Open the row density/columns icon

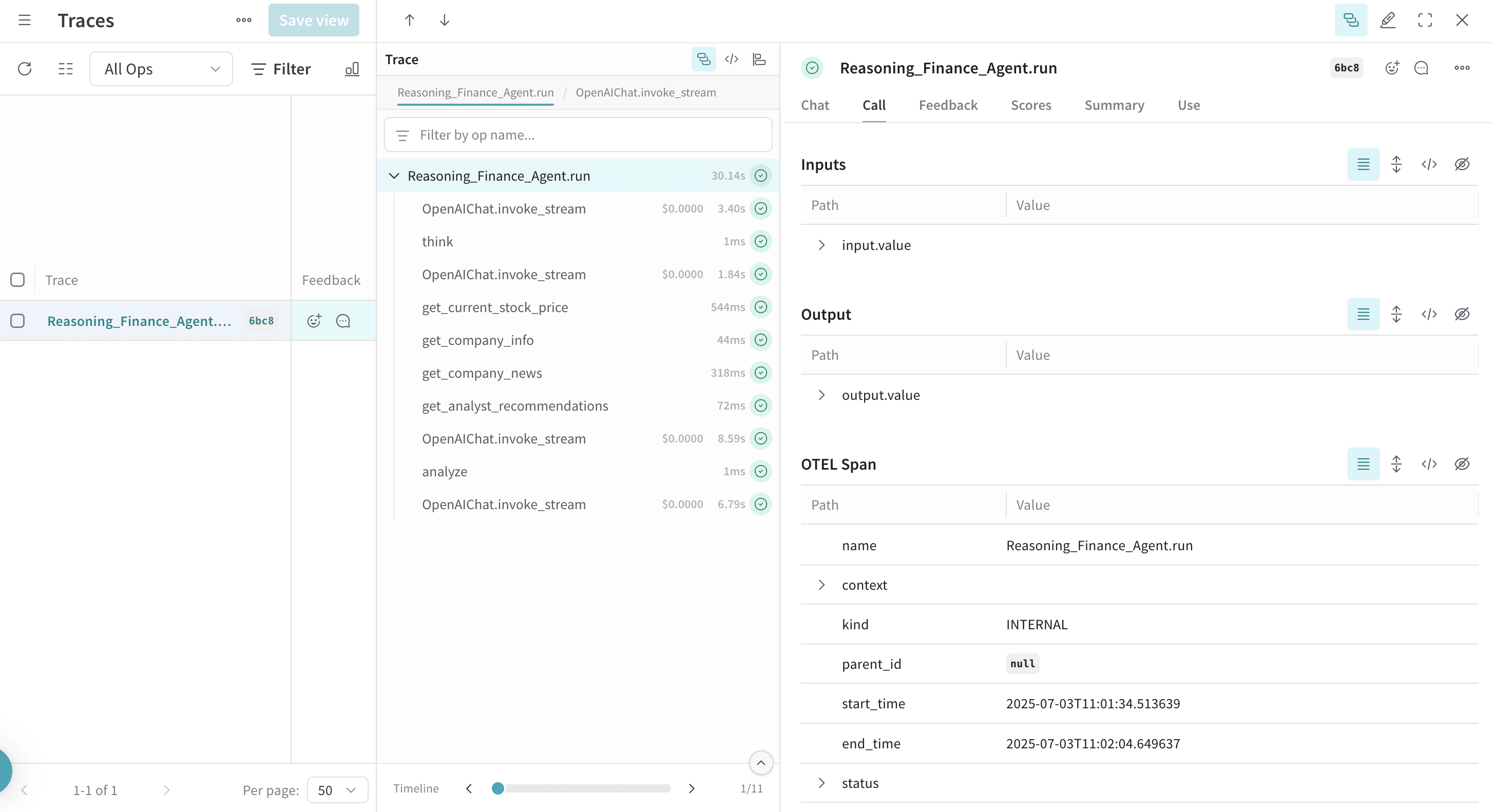click(66, 69)
